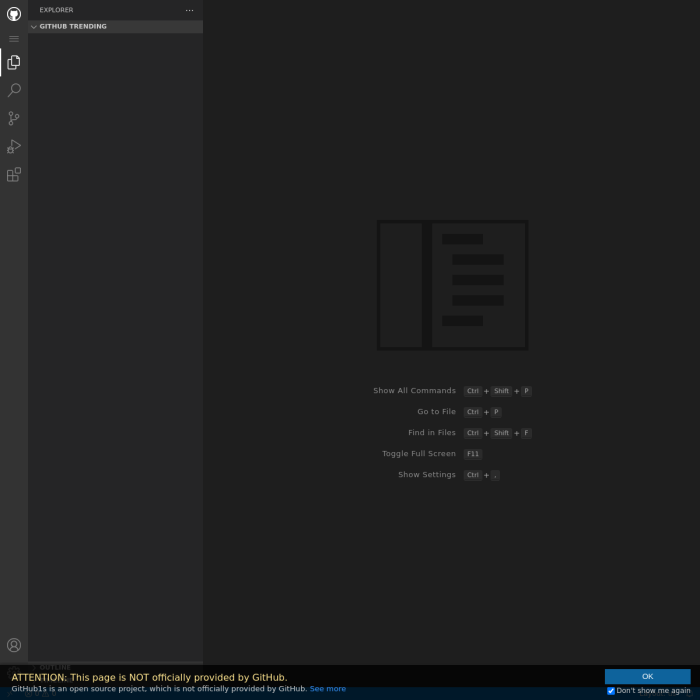Screen dimensions: 700x700
Task: Open the Search view icon
Action: (x=14, y=90)
